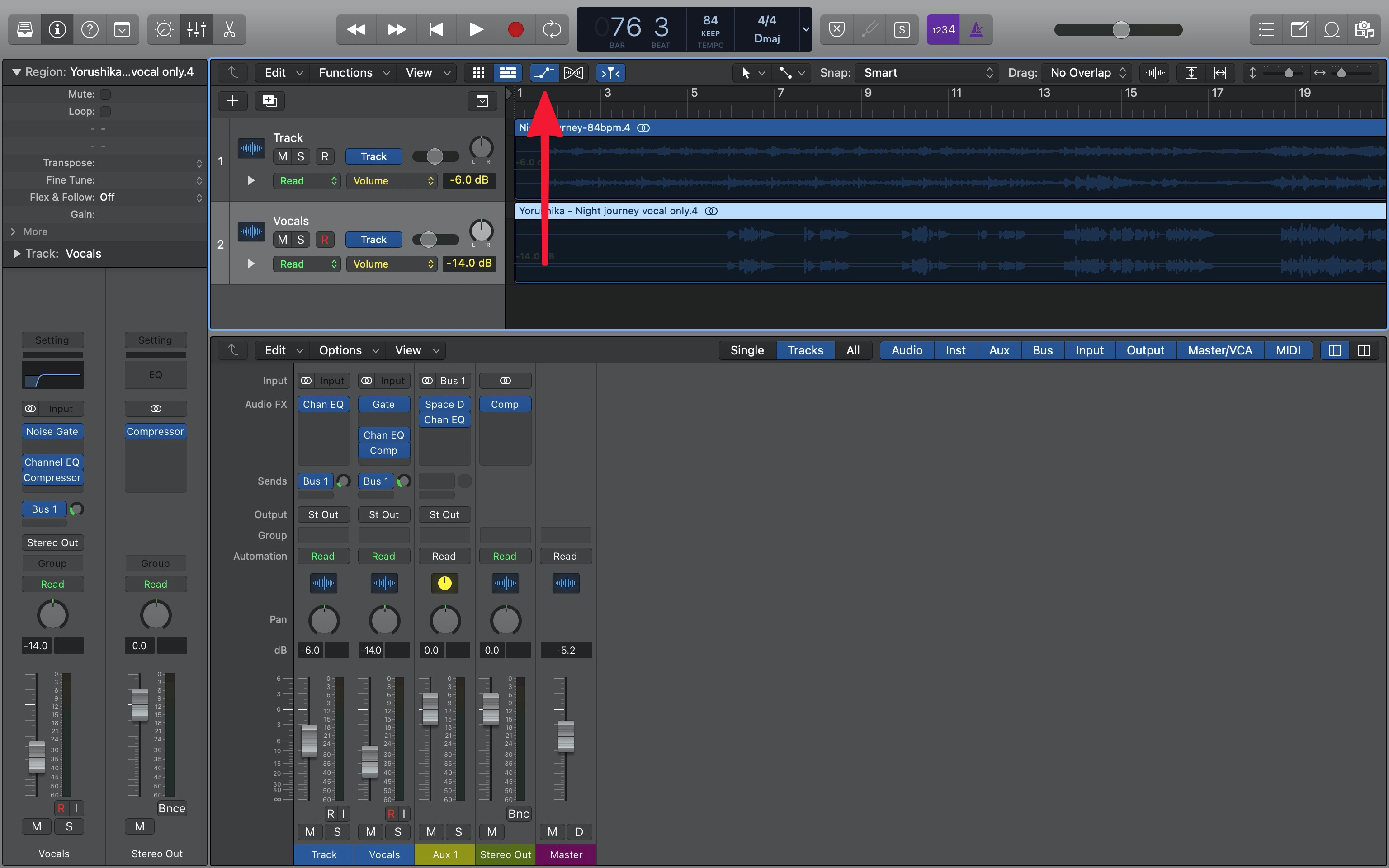Viewport: 1389px width, 868px height.
Task: Expand the More region parameters
Action: (13, 232)
